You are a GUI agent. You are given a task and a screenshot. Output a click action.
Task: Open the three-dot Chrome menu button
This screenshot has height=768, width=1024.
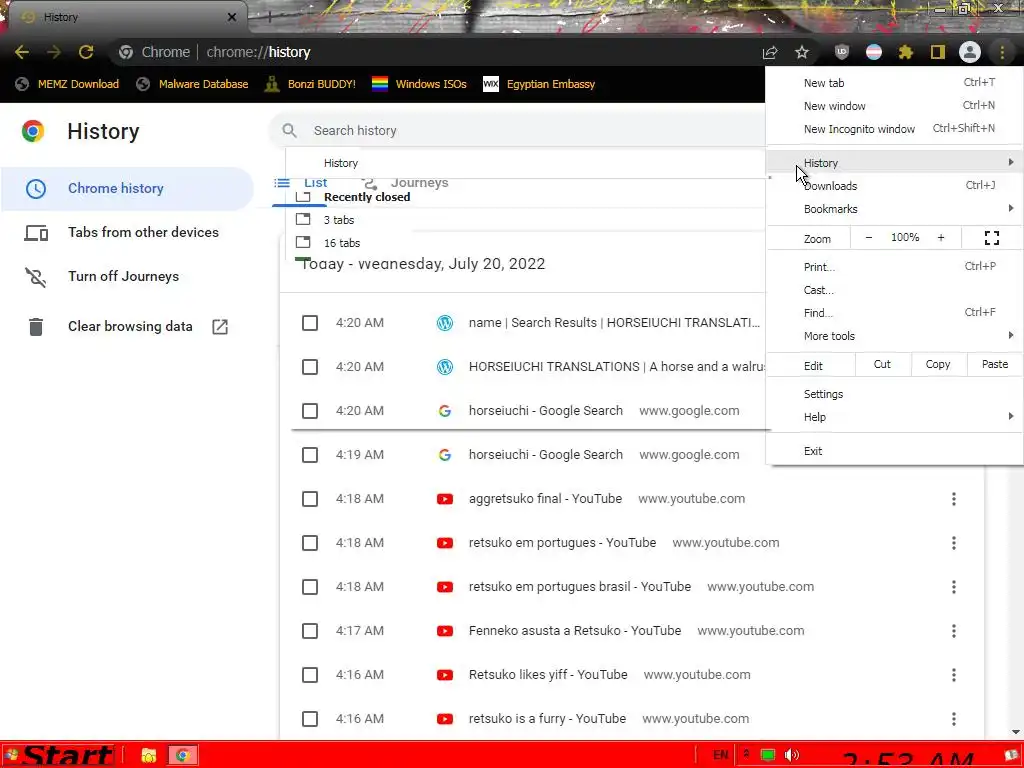[x=1002, y=52]
